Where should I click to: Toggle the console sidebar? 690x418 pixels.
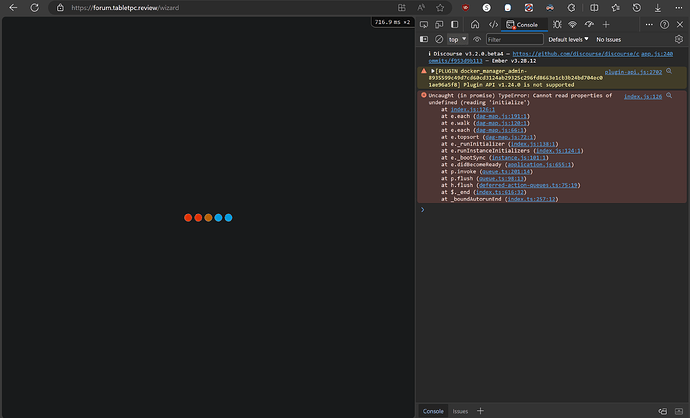(424, 39)
